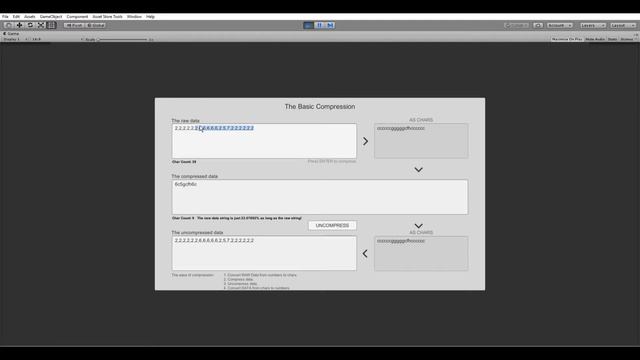
Task: Open the Window menu
Action: (x=134, y=17)
